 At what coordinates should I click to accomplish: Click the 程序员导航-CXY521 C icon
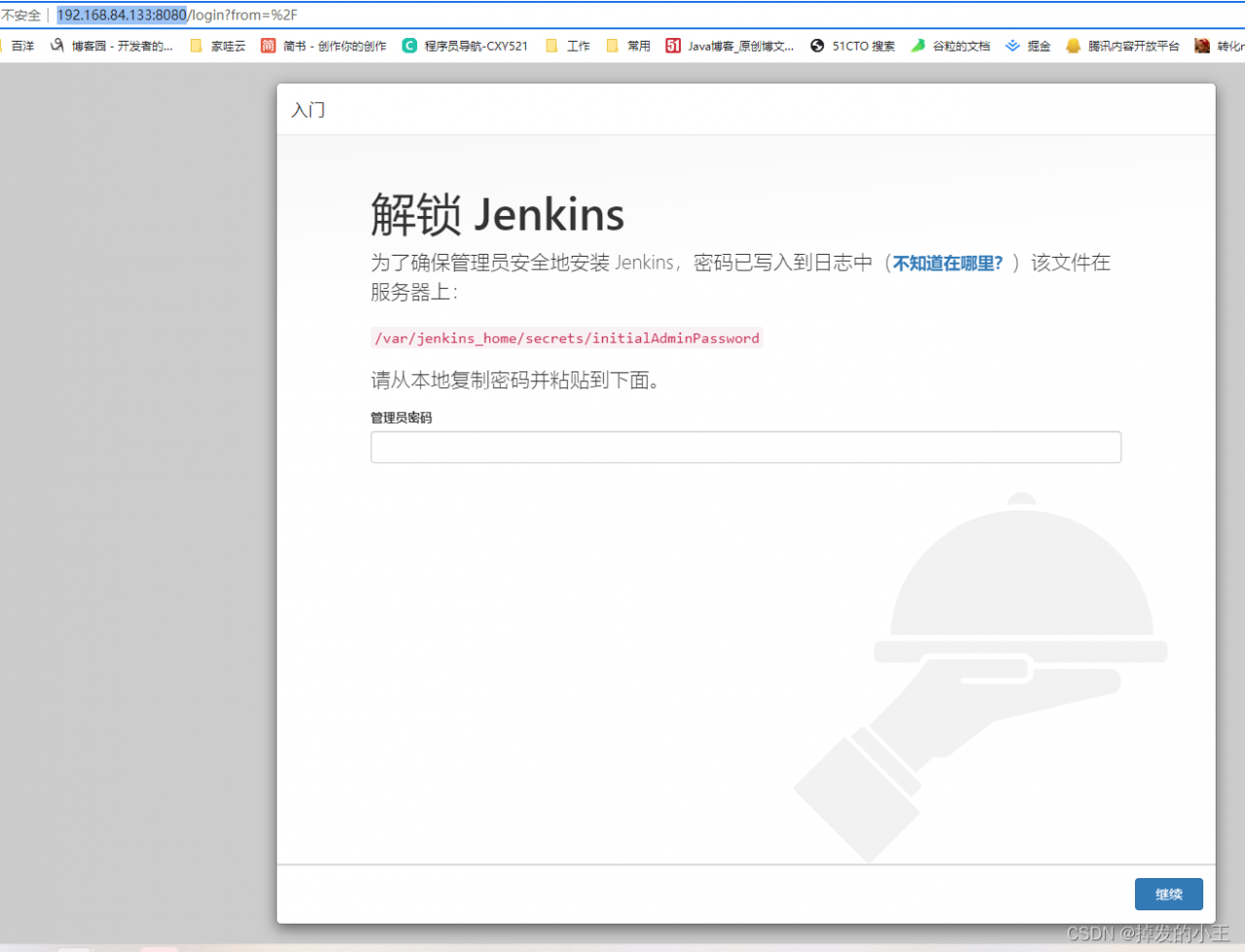point(409,45)
